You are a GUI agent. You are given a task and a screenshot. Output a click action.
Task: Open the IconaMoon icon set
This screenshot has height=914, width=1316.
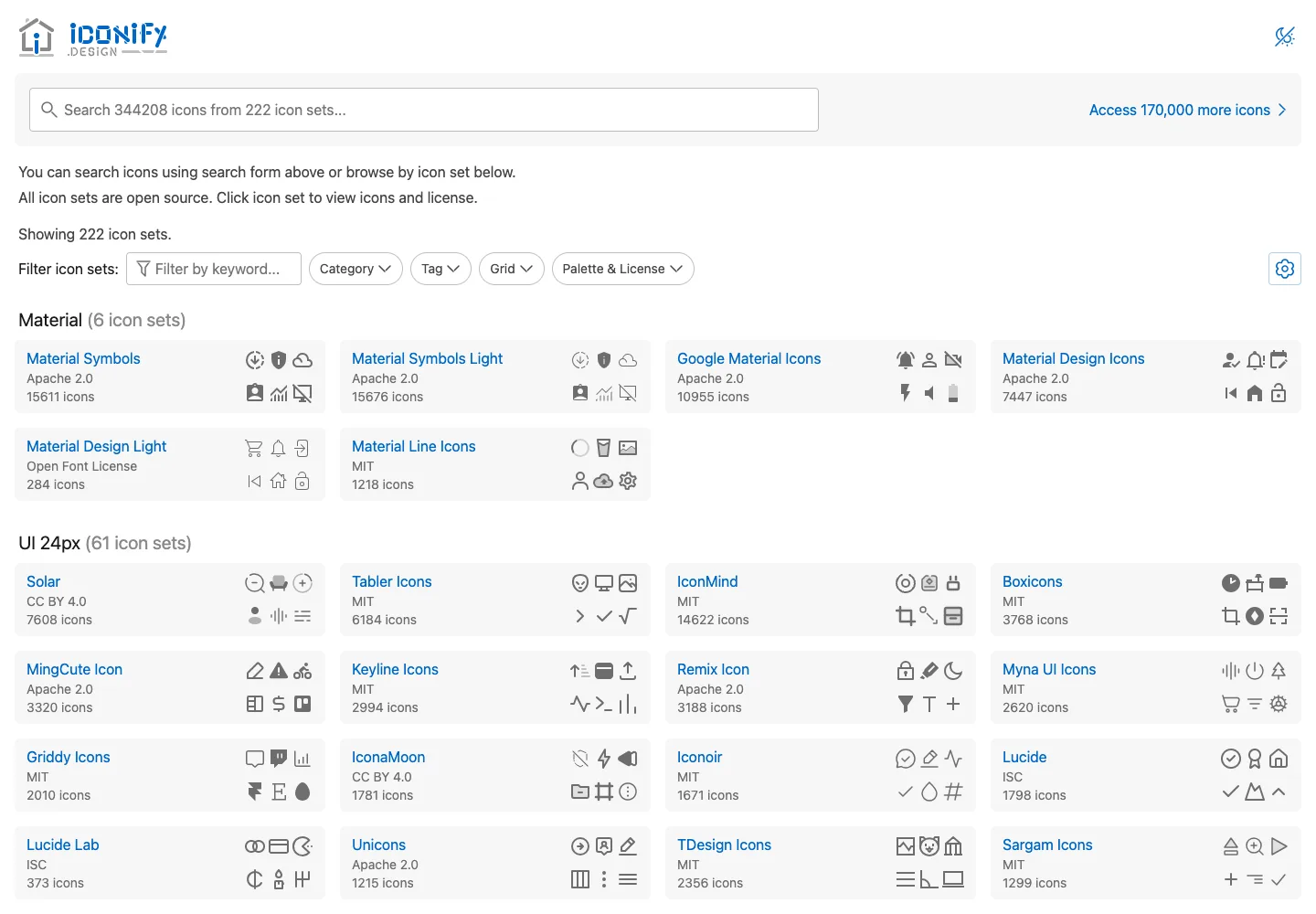[388, 757]
